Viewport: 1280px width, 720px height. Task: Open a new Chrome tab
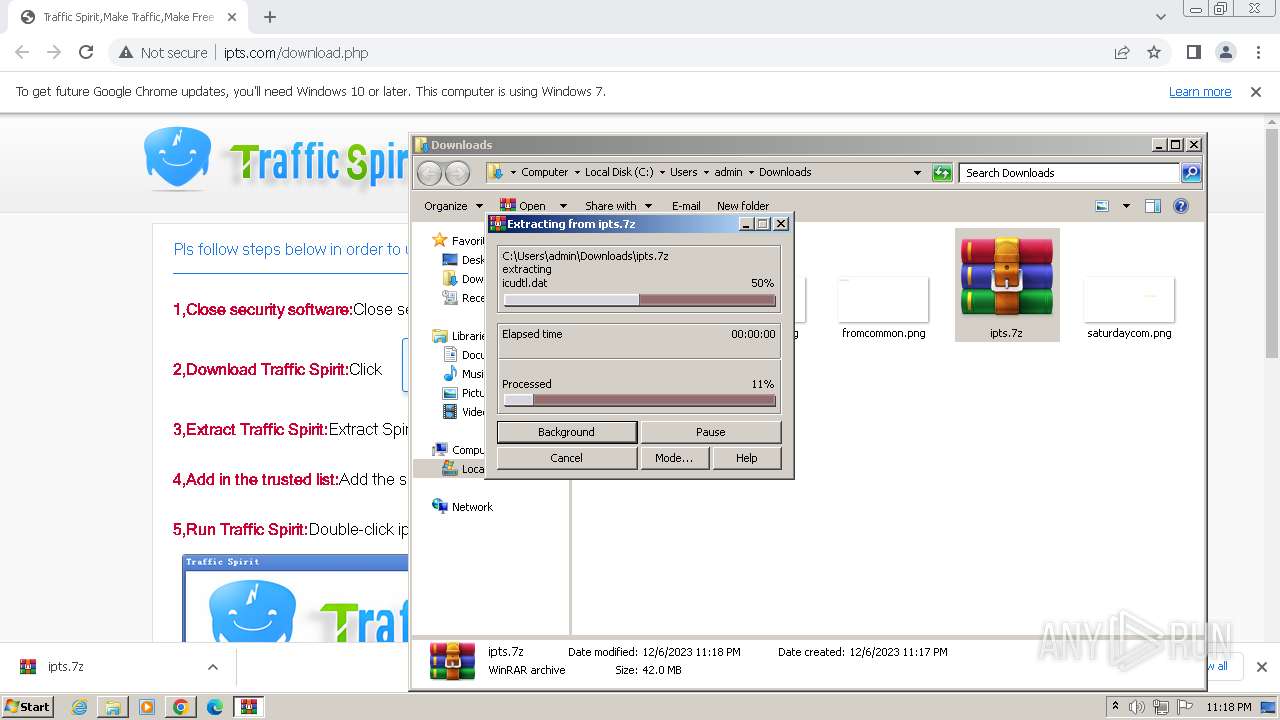(270, 17)
